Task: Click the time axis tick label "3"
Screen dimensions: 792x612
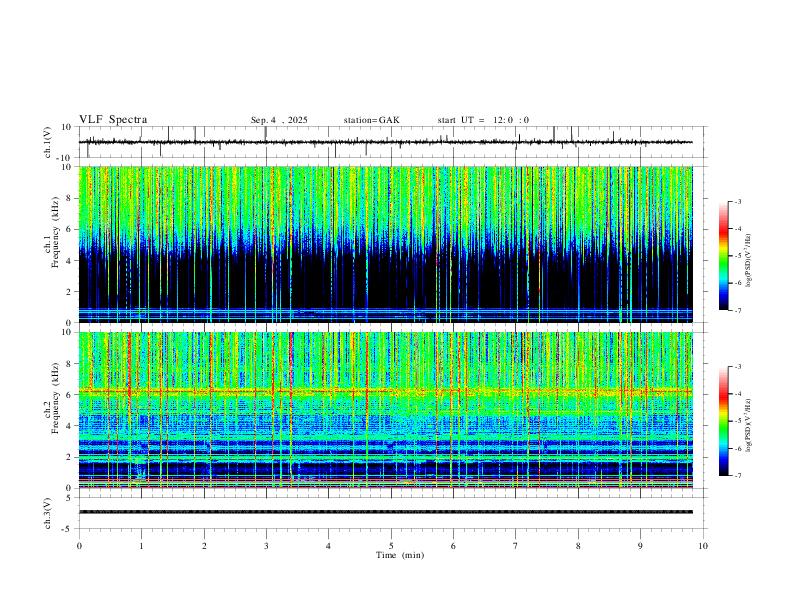Action: pos(266,546)
